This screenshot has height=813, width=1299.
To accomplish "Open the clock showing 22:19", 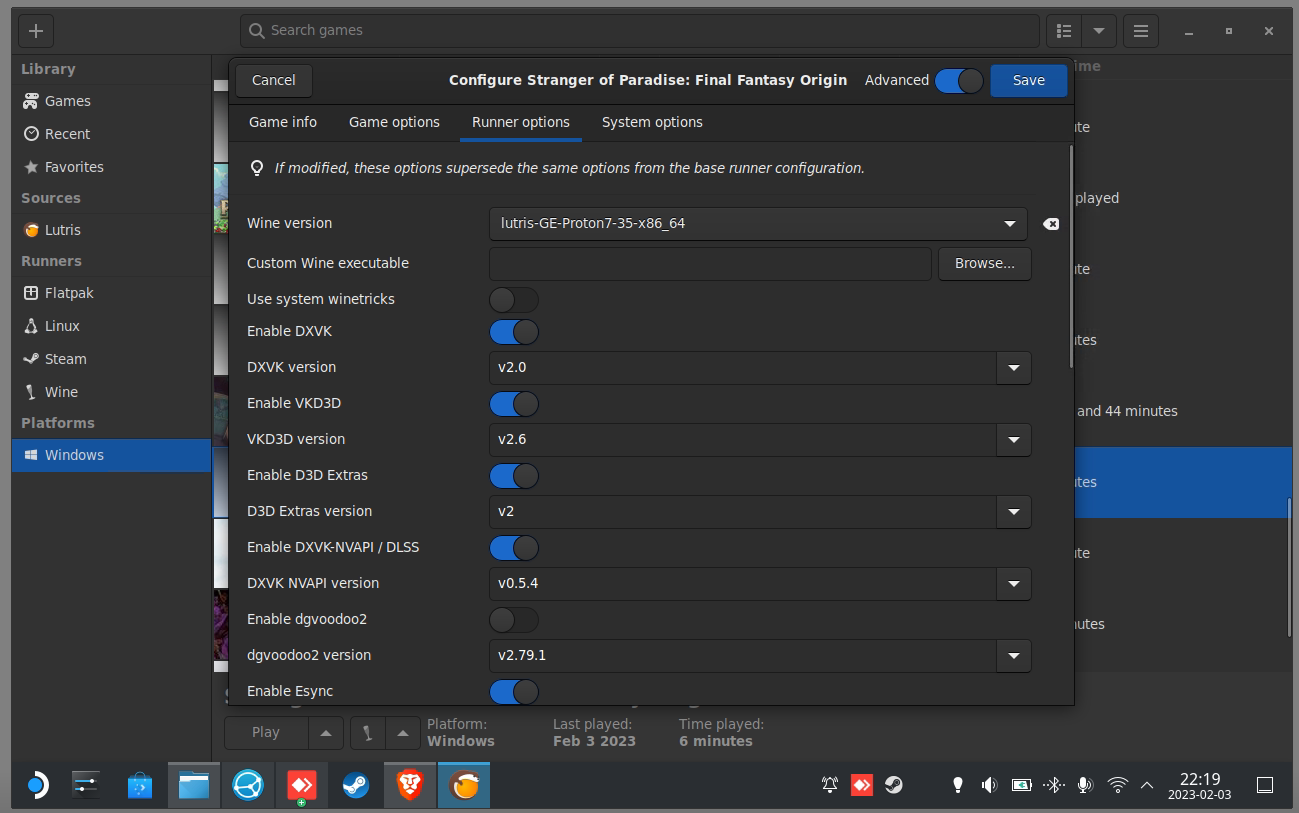I will [x=1200, y=786].
